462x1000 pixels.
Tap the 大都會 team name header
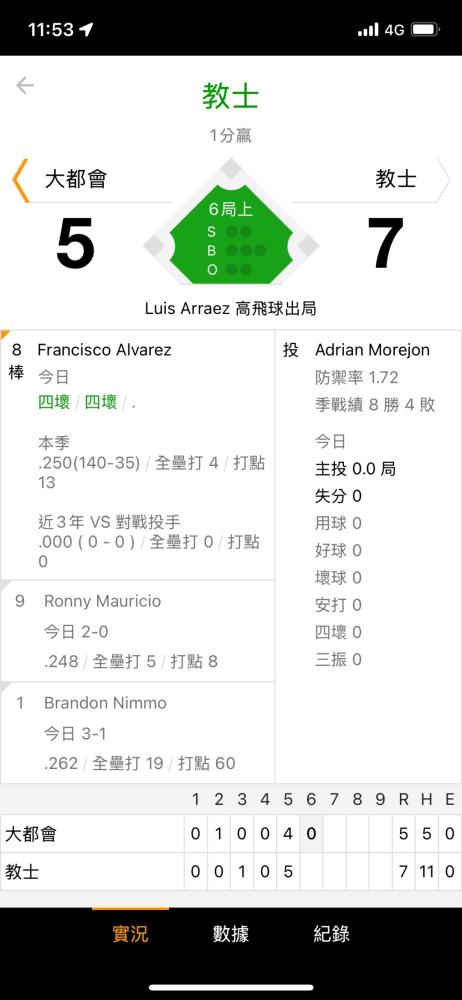click(75, 179)
